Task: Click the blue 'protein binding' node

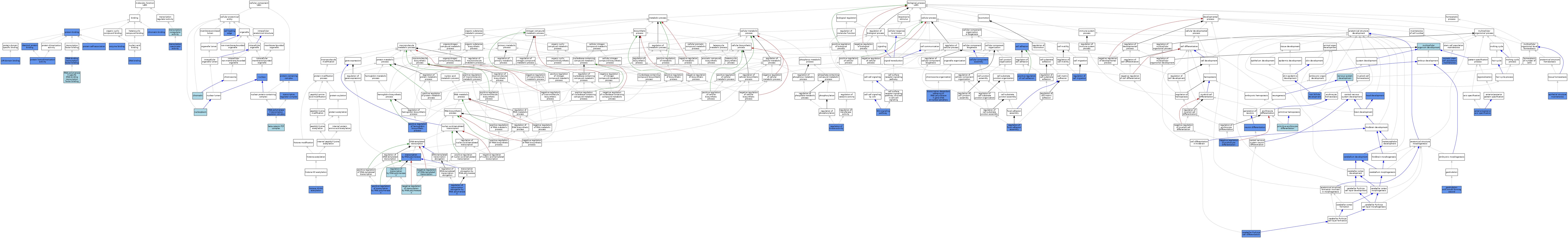Action: tap(72, 32)
